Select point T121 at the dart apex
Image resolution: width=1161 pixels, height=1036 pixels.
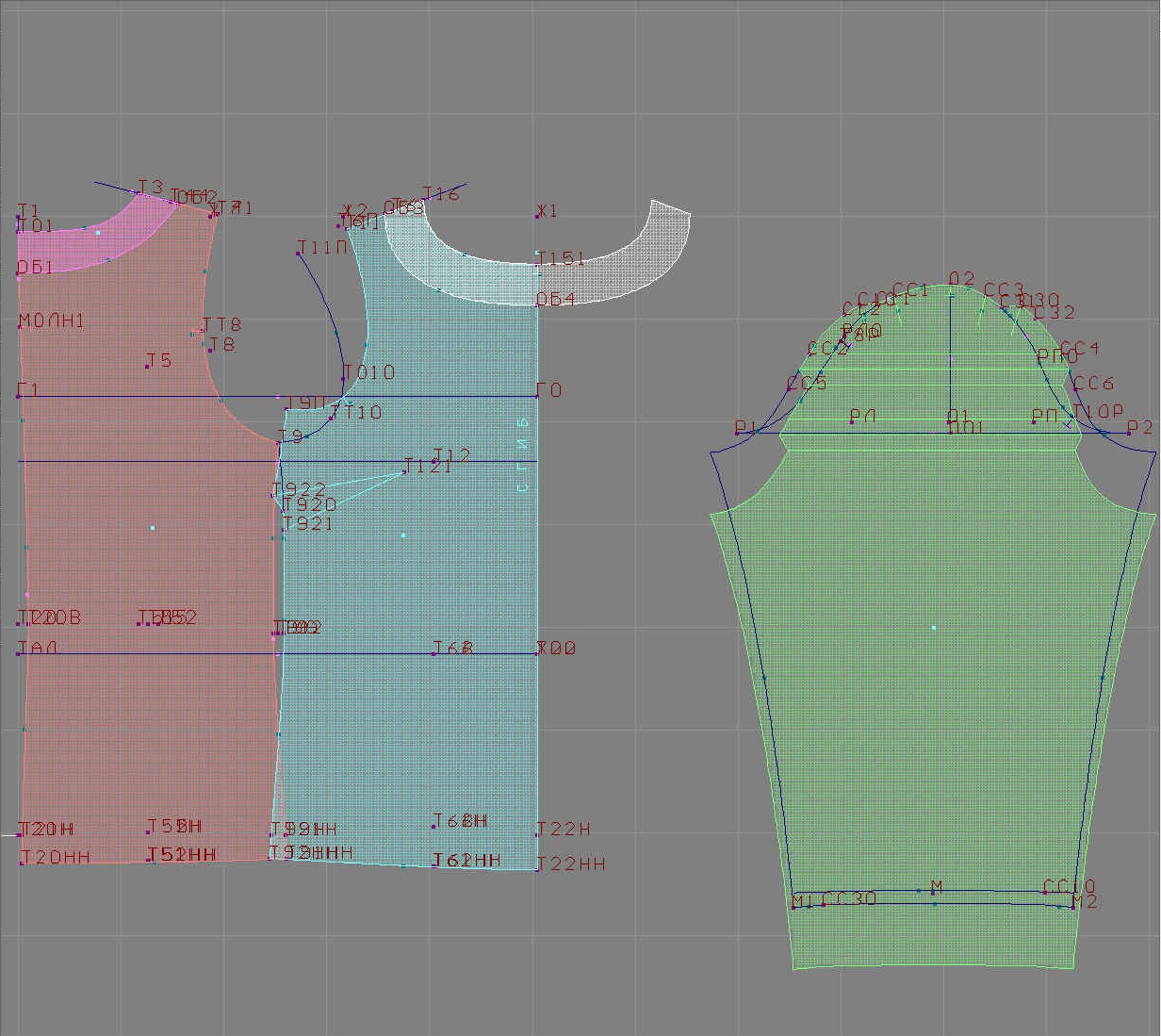405,470
